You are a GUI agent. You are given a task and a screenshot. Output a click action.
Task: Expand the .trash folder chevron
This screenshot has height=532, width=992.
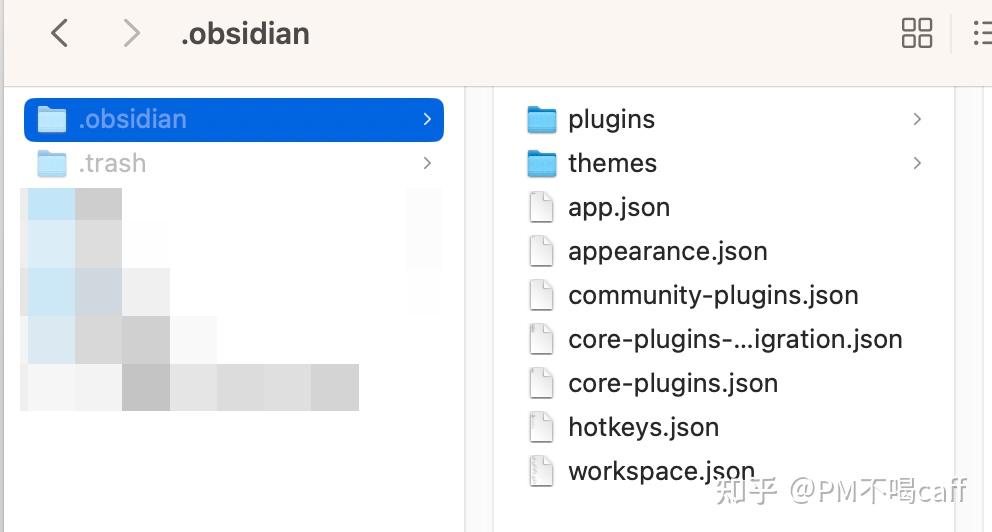[427, 163]
